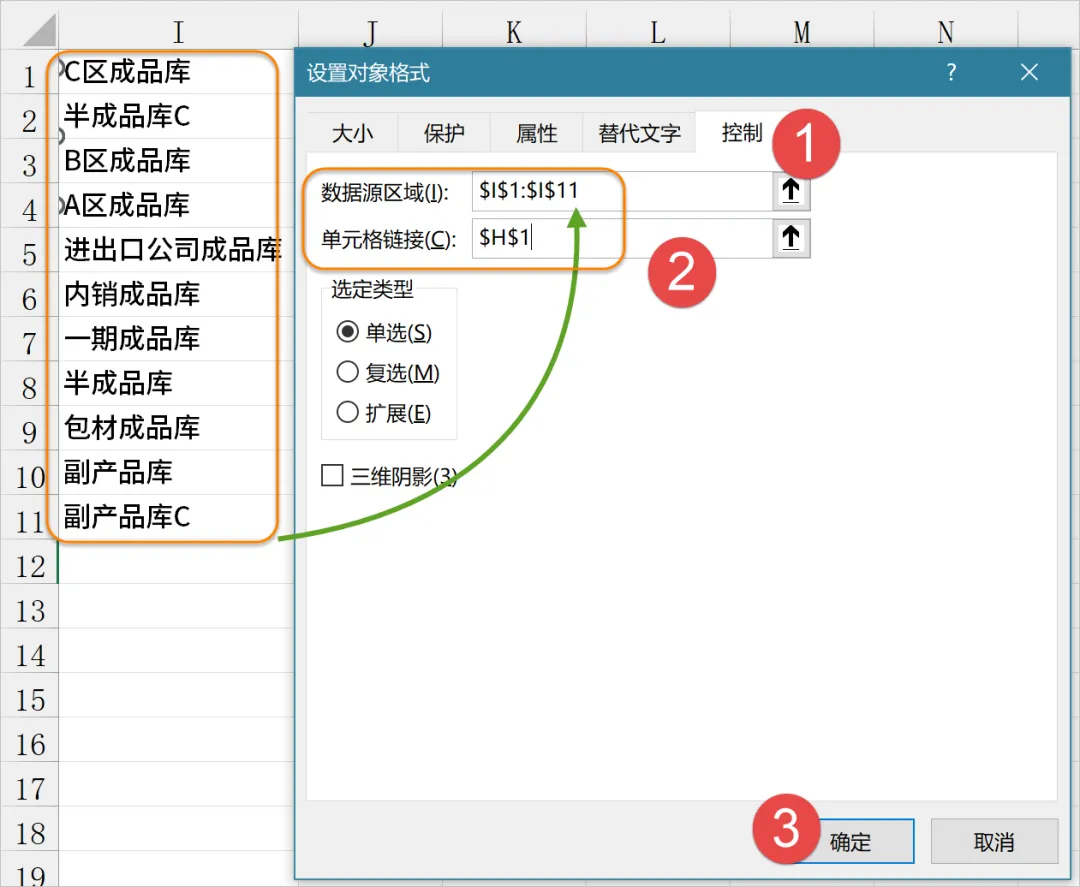Switch to the 保护 tab
Viewport: 1080px width, 887px height.
click(x=444, y=133)
